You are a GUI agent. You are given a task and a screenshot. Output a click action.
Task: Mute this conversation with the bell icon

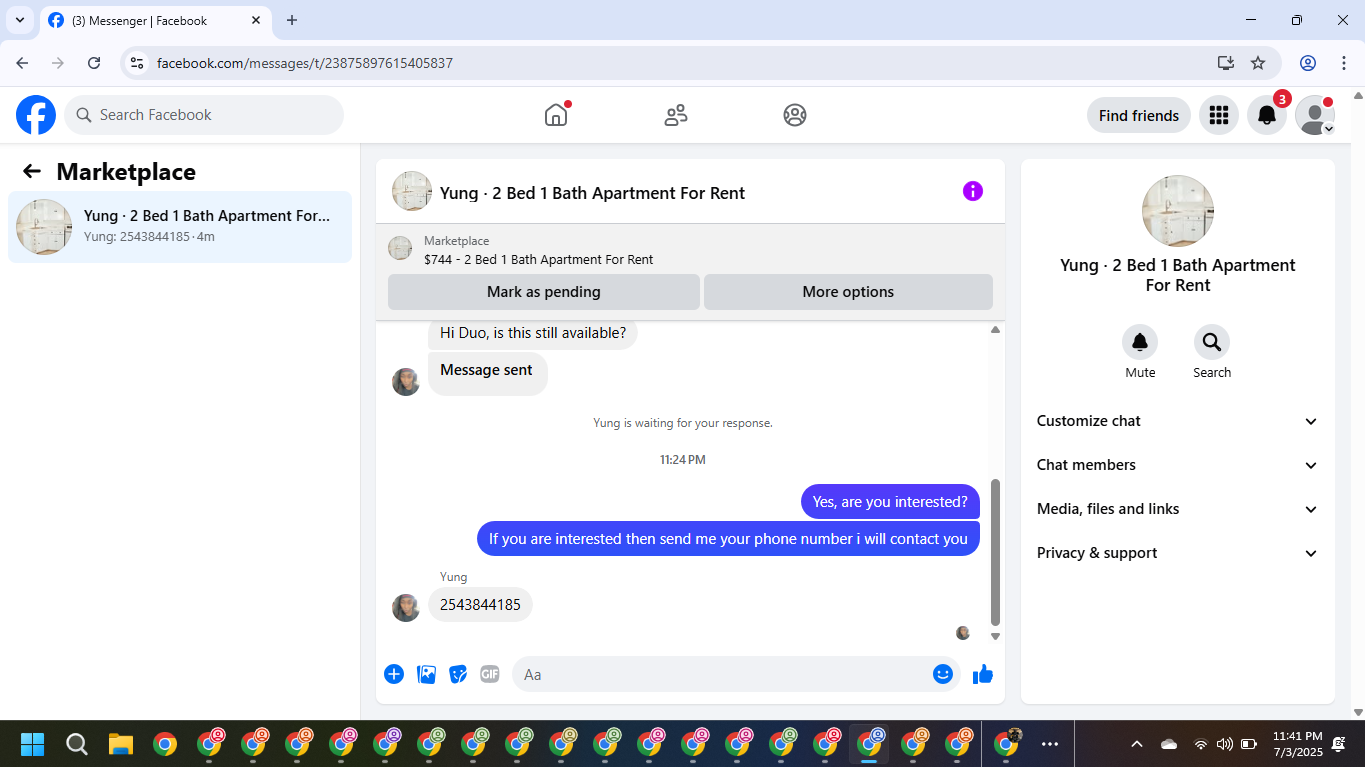1140,343
